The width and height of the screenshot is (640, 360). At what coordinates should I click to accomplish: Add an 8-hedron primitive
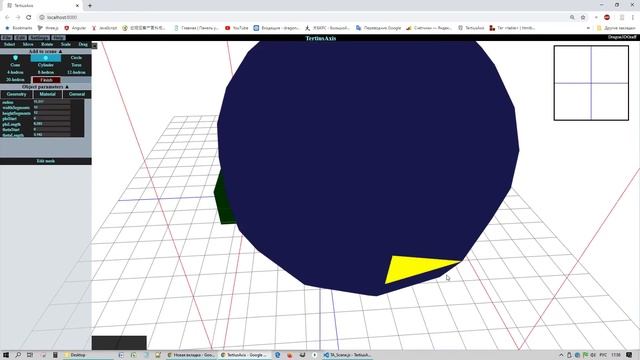[46, 72]
